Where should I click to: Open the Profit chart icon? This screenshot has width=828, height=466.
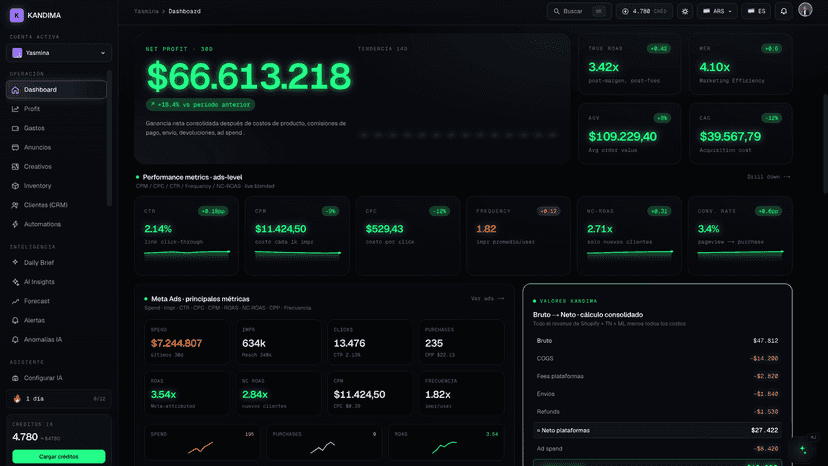pos(15,109)
